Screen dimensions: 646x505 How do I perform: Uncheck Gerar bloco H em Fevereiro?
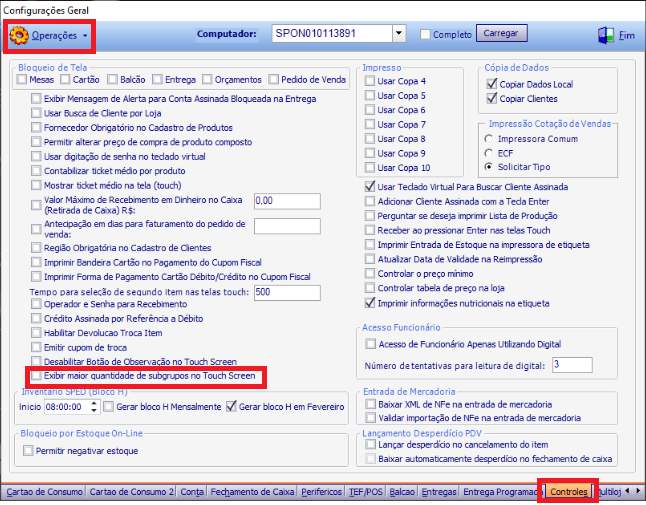click(x=232, y=407)
